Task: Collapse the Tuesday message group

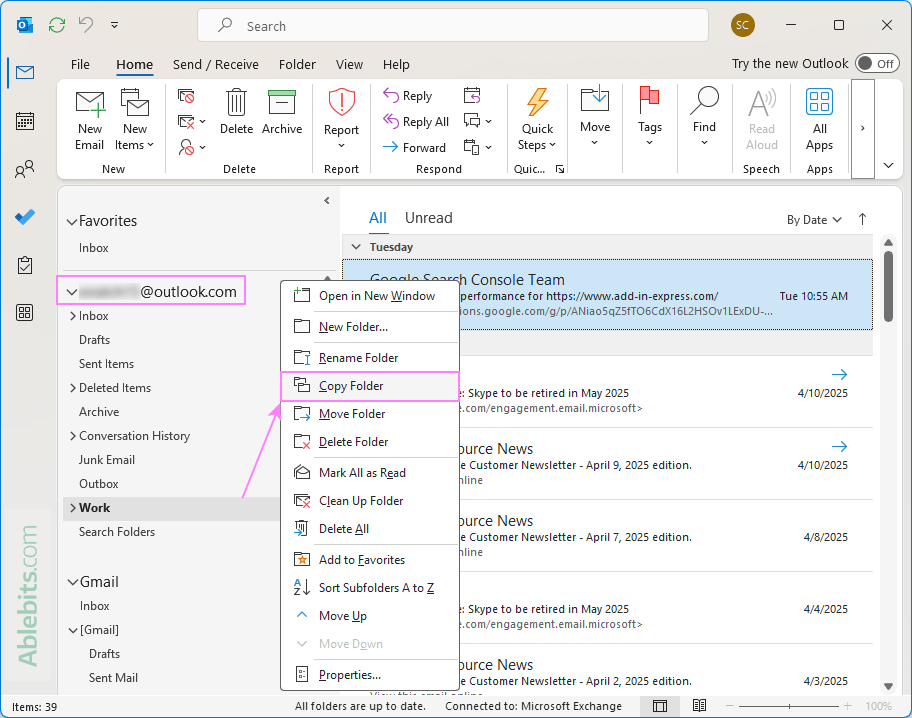Action: 356,247
